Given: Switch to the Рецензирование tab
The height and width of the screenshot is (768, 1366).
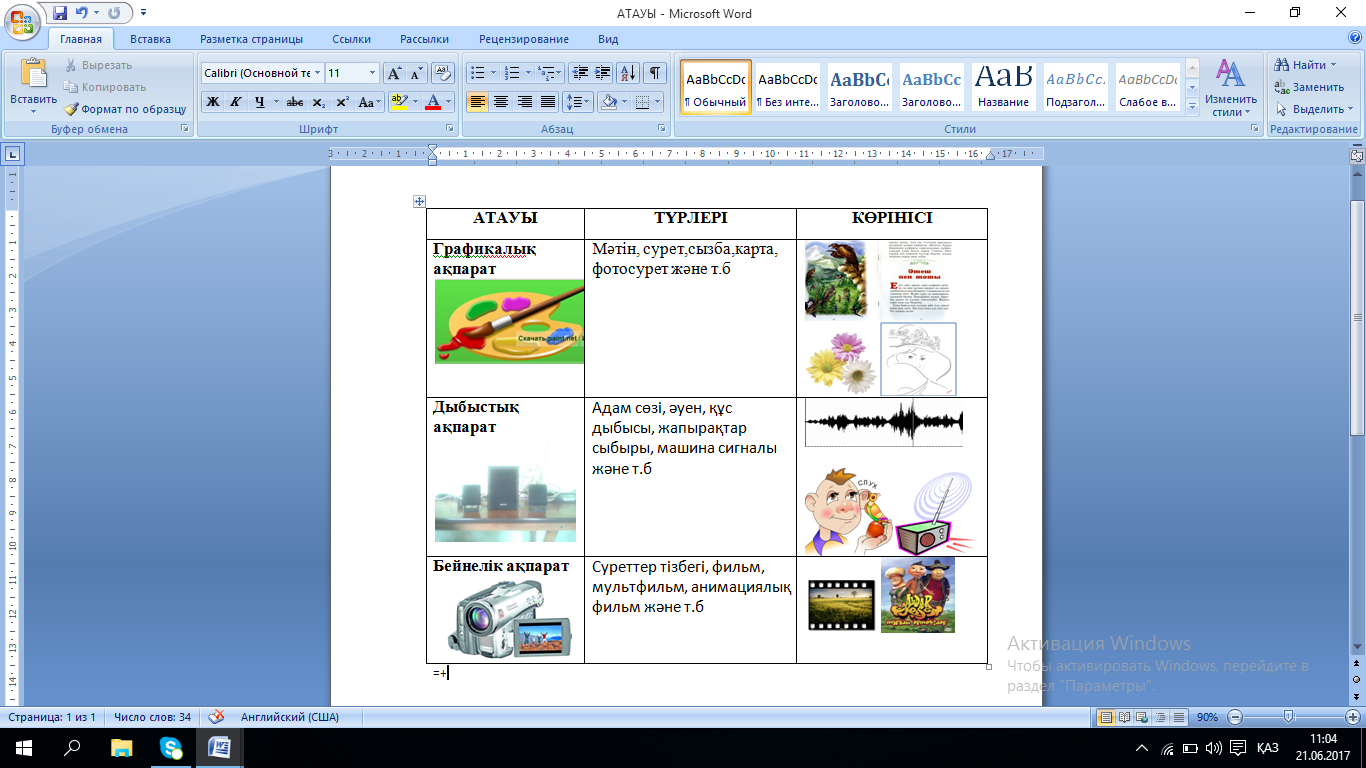Looking at the screenshot, I should click(524, 39).
